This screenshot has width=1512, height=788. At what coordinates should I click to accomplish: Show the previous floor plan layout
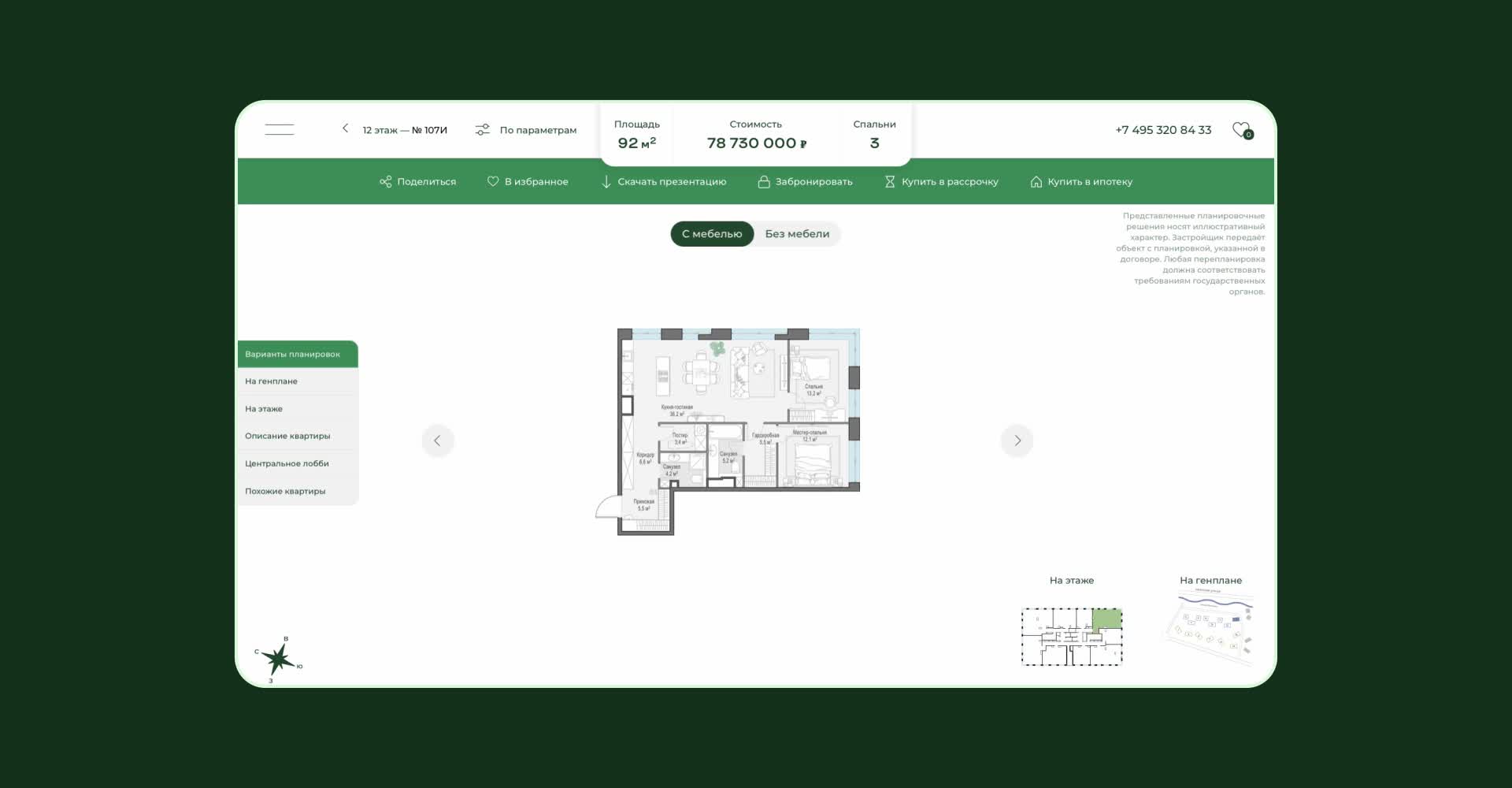coord(438,440)
